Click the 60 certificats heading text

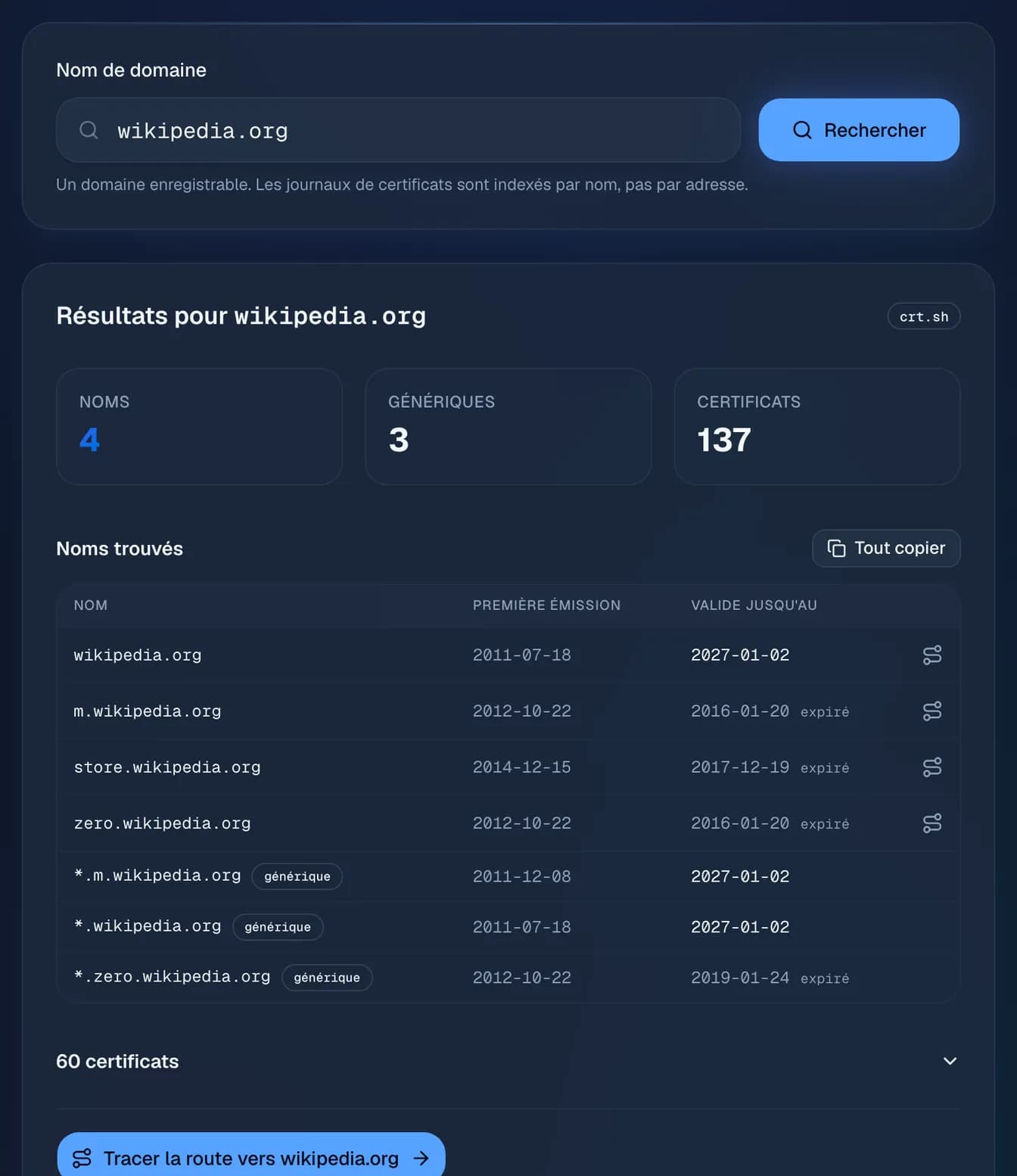[x=117, y=1061]
